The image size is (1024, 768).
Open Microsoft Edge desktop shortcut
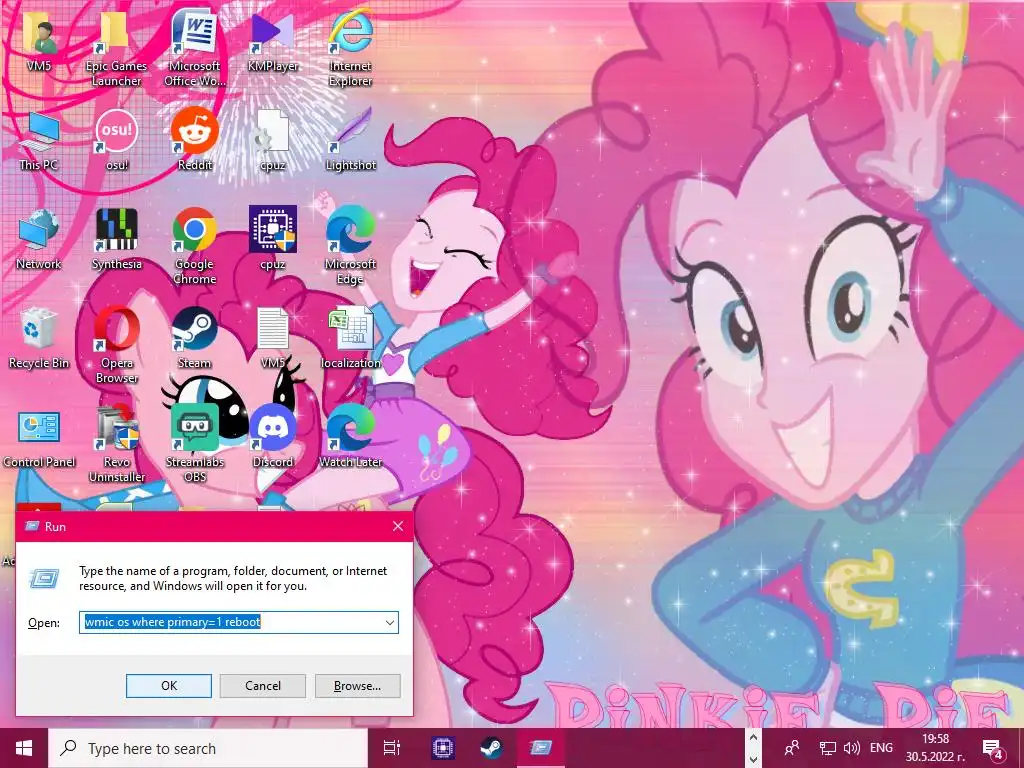pyautogui.click(x=351, y=247)
